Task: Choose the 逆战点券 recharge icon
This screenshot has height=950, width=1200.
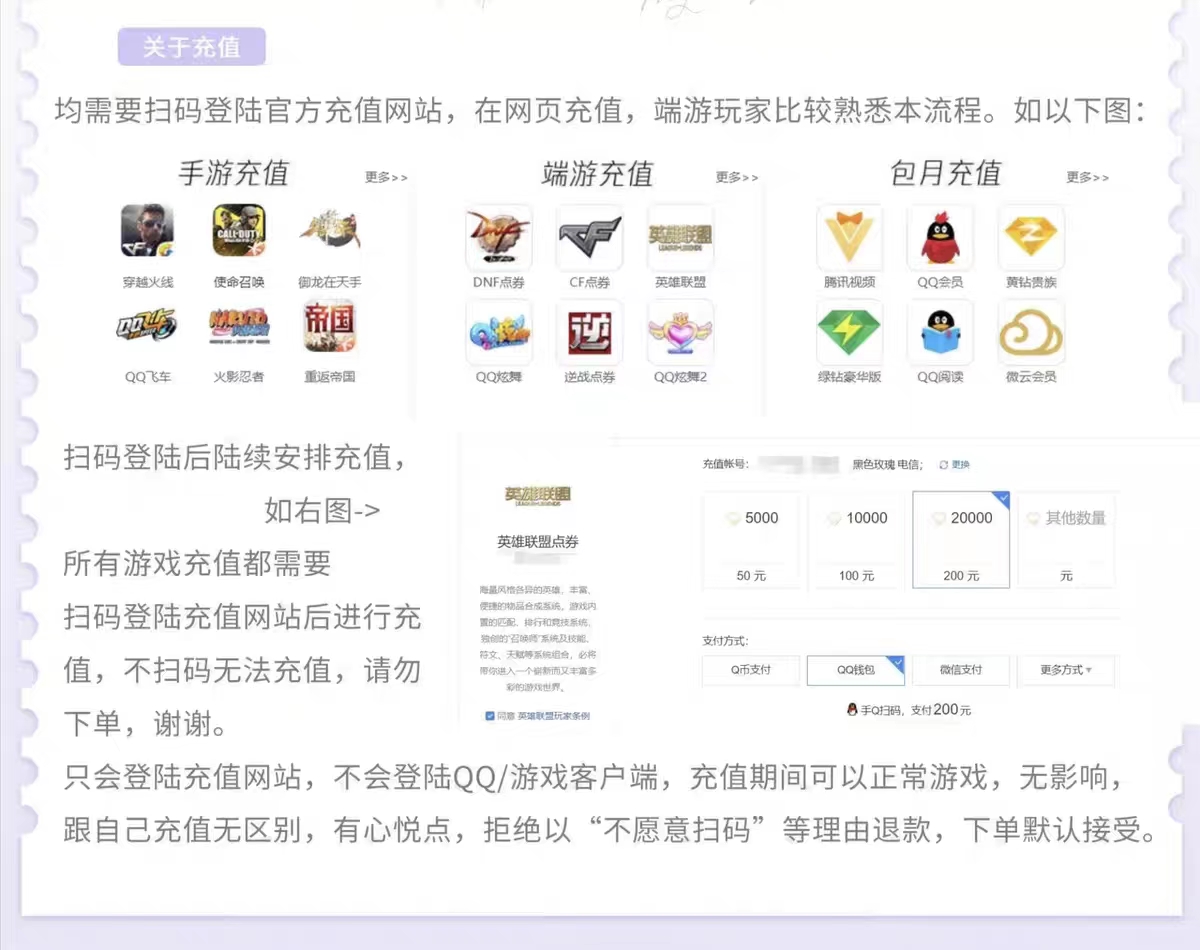Action: pyautogui.click(x=590, y=332)
